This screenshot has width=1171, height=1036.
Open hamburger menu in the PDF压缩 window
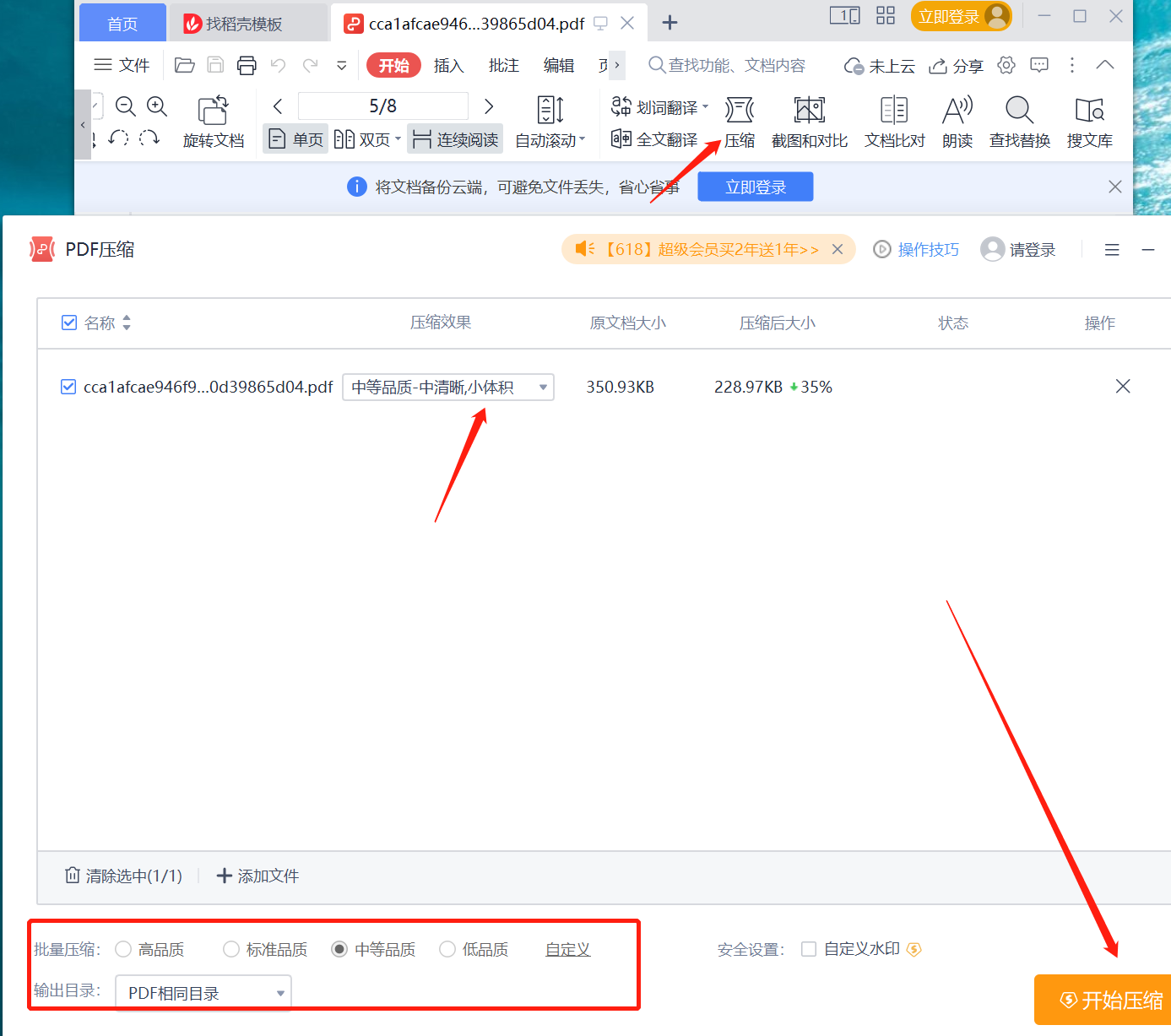1112,250
